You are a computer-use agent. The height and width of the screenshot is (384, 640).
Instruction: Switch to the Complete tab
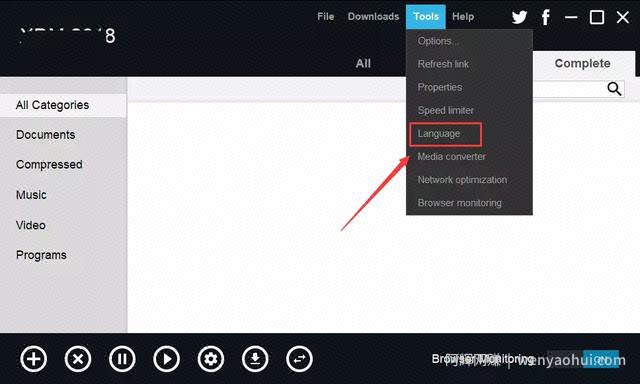582,64
